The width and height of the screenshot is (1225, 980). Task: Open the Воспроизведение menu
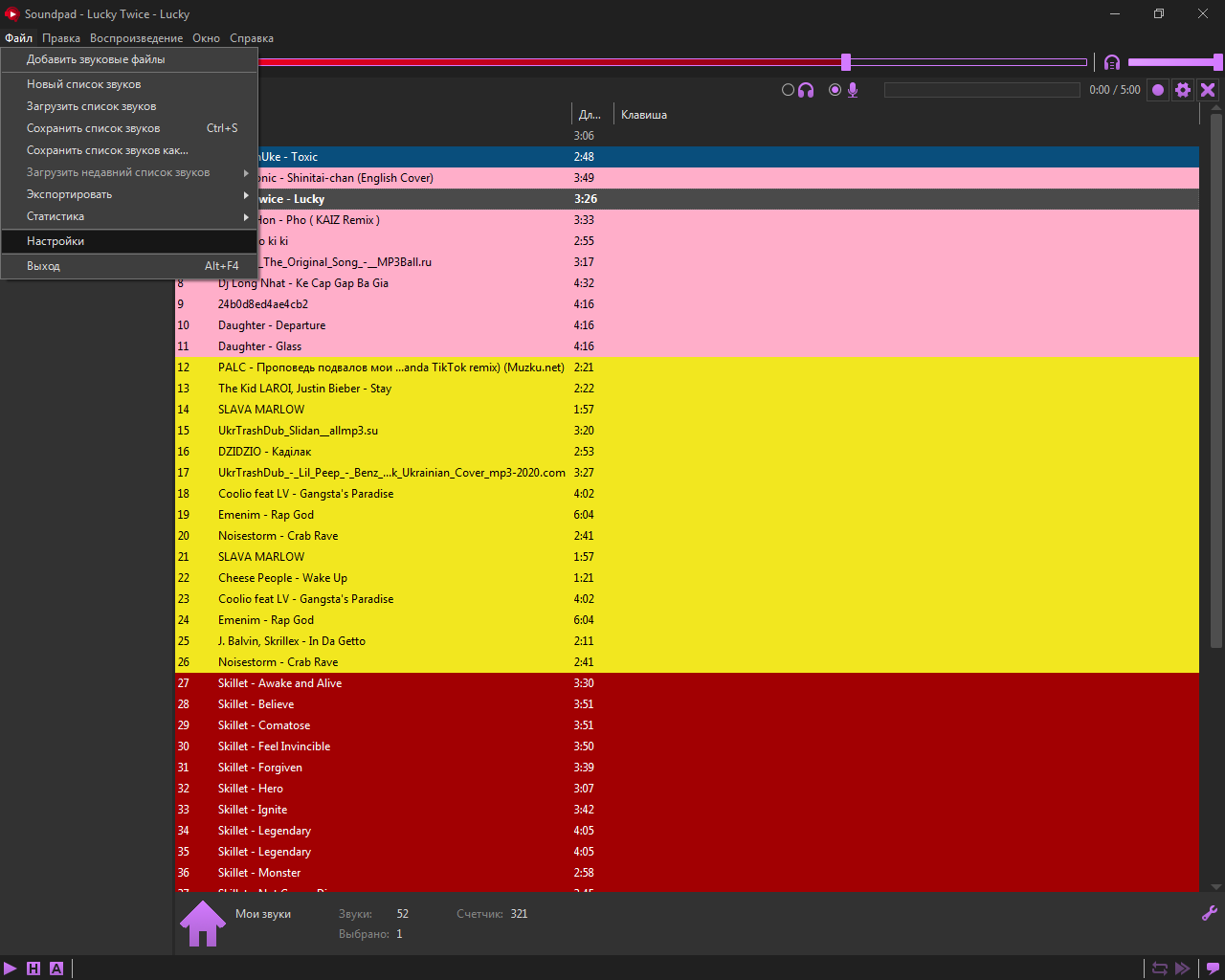click(136, 38)
